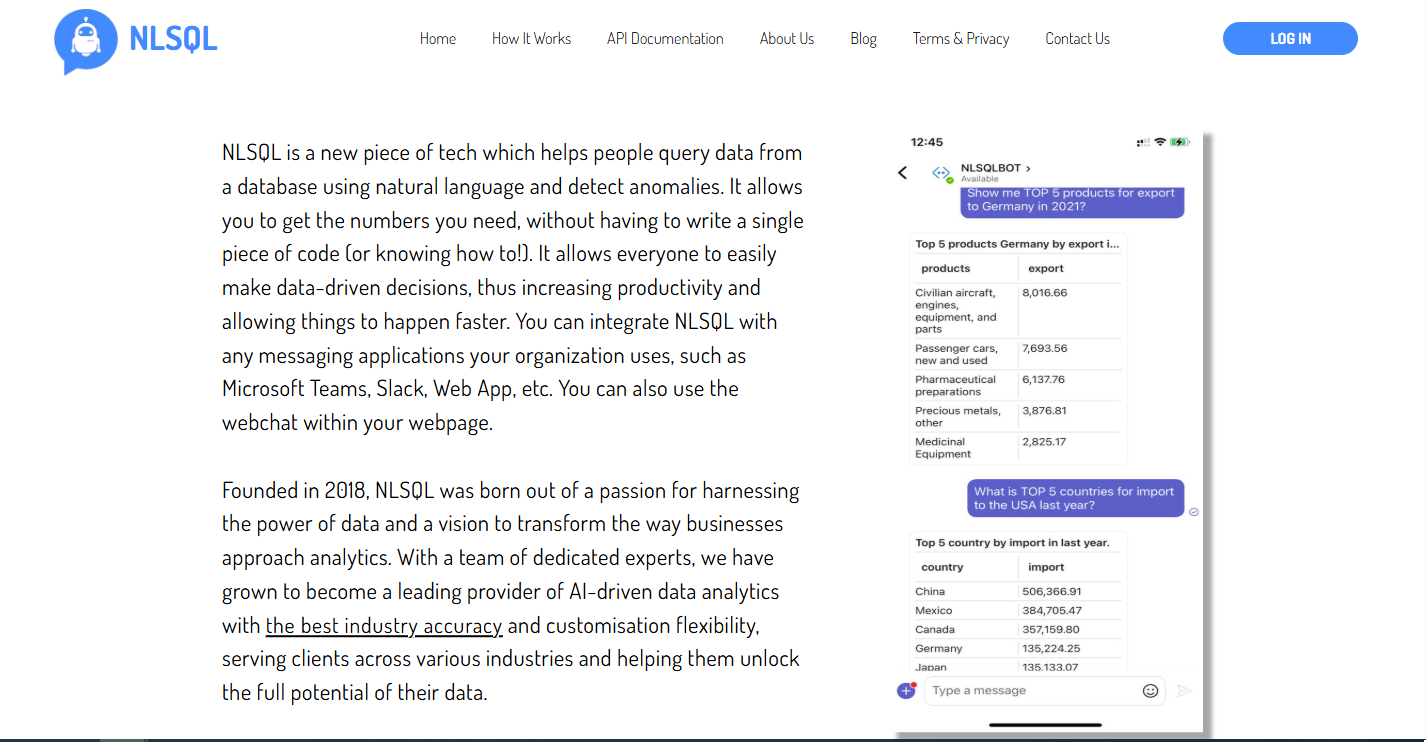Open the Contact Us page
The image size is (1427, 742).
point(1077,39)
